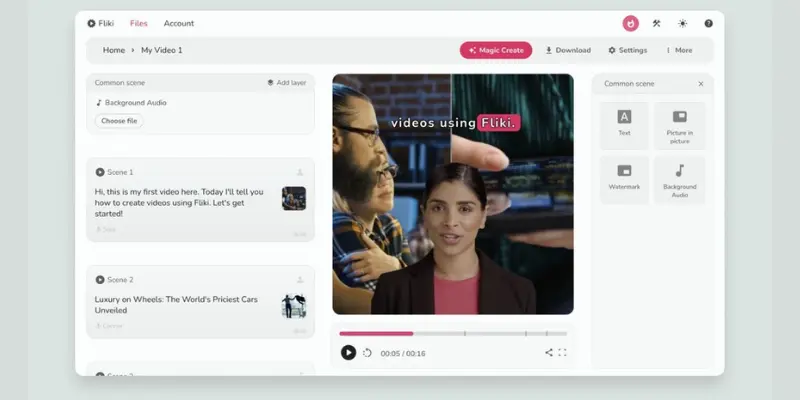Close the Common scene side panel

click(701, 84)
